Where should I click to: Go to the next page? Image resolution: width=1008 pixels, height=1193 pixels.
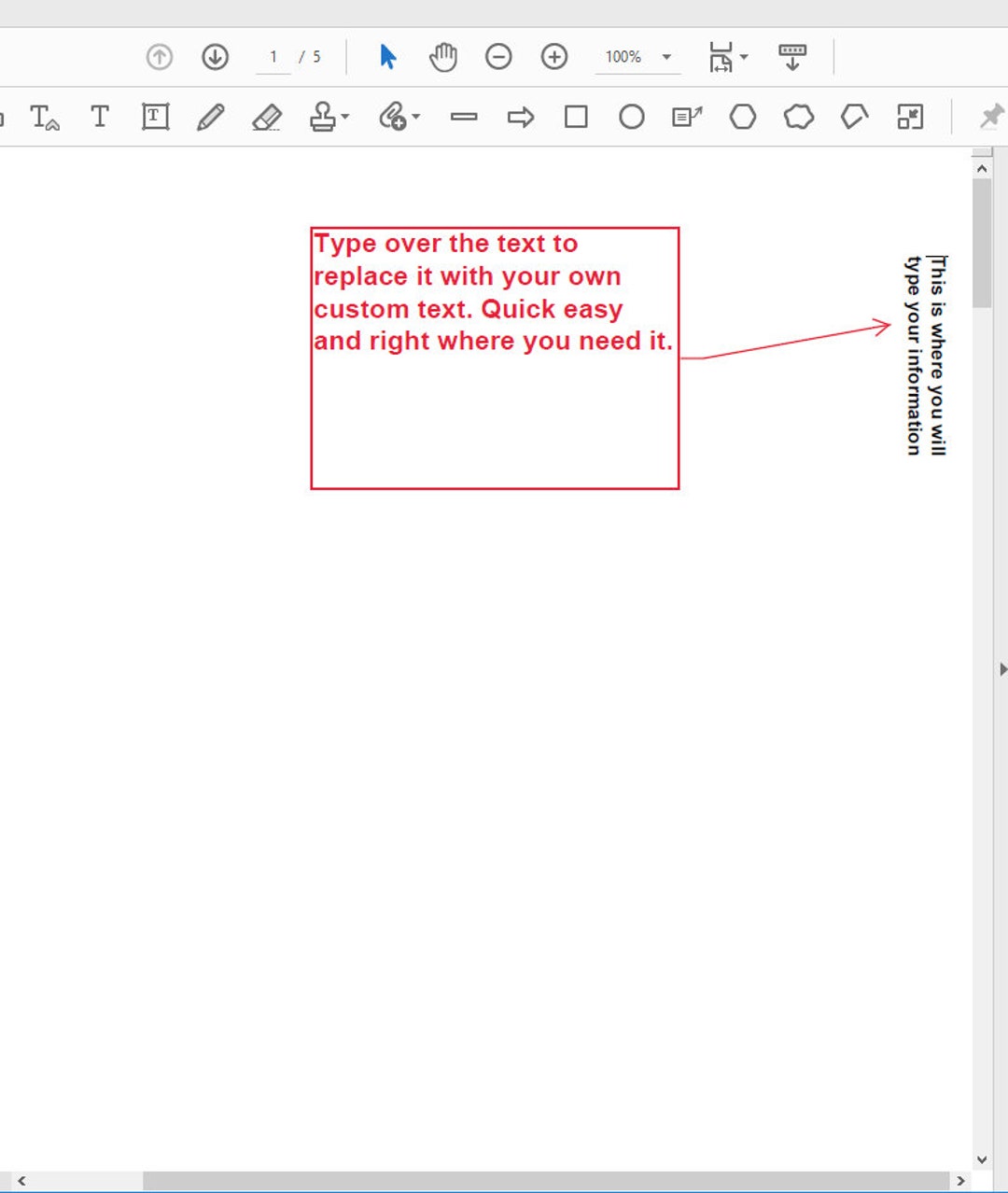tap(214, 56)
